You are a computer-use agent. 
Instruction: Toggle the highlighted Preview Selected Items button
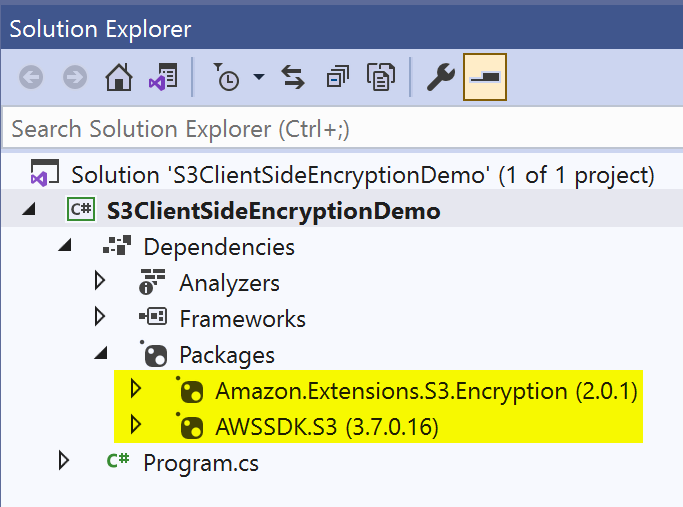click(485, 77)
